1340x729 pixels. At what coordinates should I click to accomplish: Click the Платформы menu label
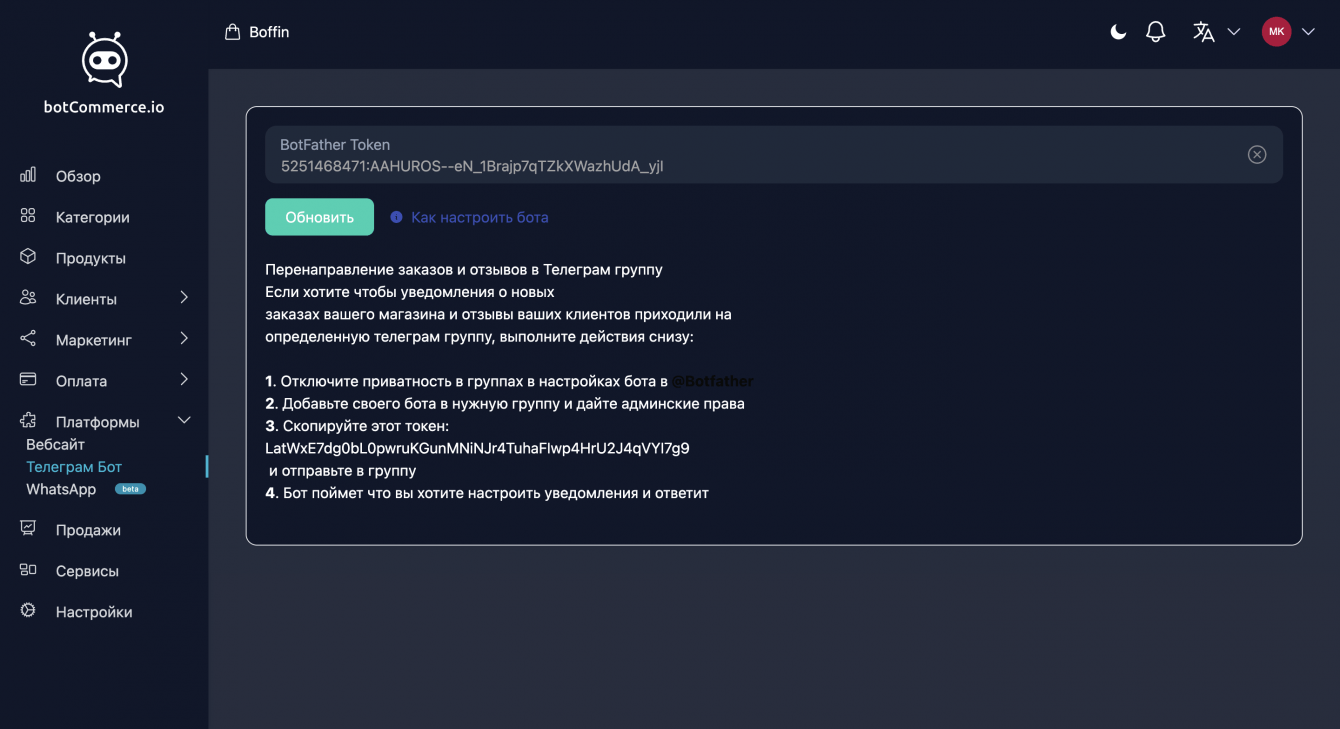(x=98, y=422)
